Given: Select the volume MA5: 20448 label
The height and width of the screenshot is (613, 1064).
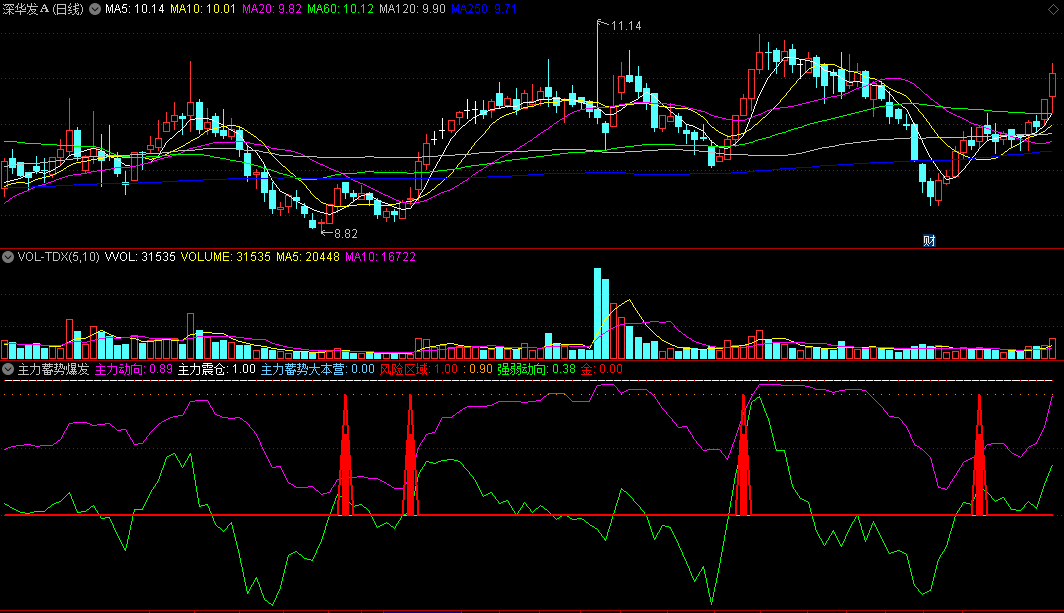Looking at the screenshot, I should click(x=307, y=257).
